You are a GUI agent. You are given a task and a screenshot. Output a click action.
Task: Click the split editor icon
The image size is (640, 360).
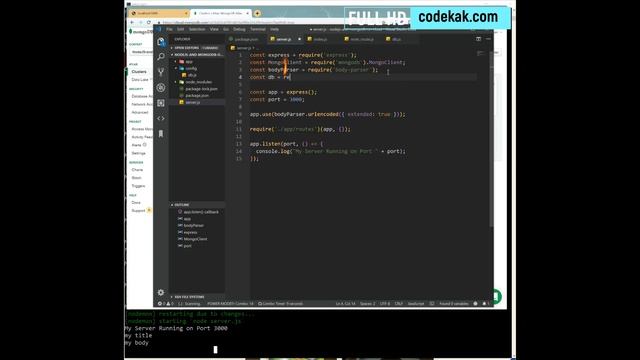(478, 39)
